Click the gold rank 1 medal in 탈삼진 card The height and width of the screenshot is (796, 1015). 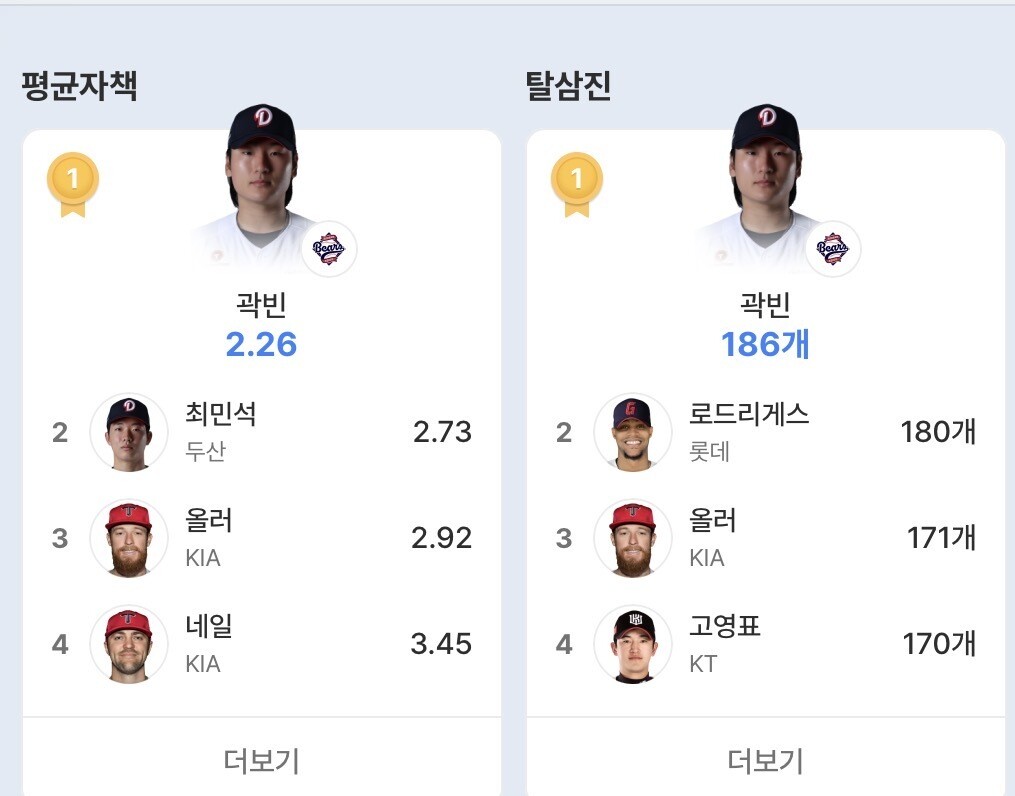pos(577,184)
